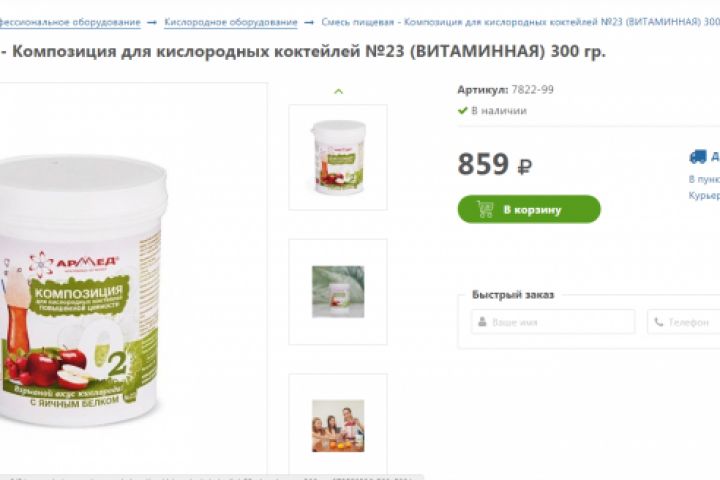Image resolution: width=720 pixels, height=480 pixels.
Task: Click the Артикул 7822-99 product code
Action: (x=506, y=90)
